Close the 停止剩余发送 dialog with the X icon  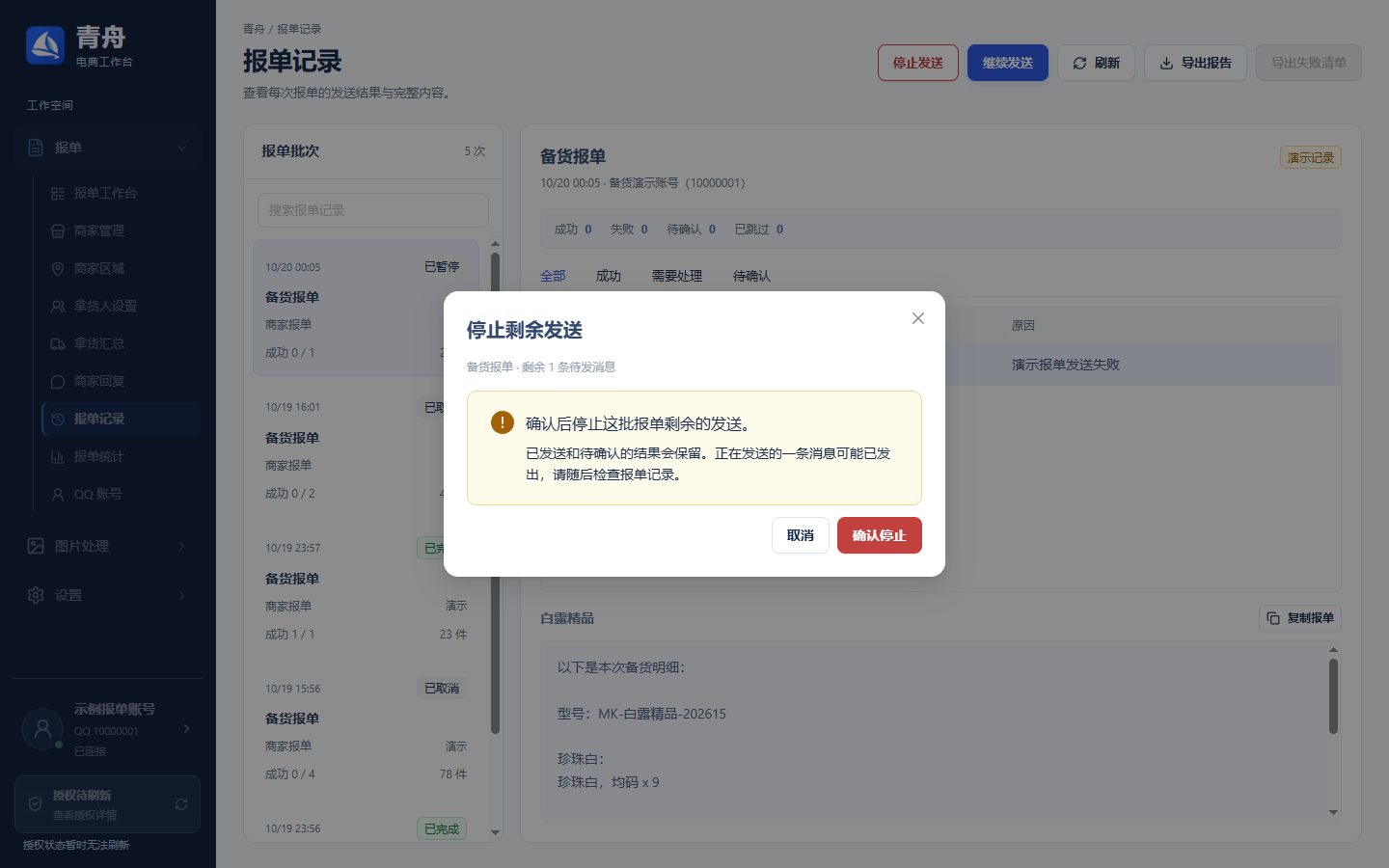coord(918,318)
